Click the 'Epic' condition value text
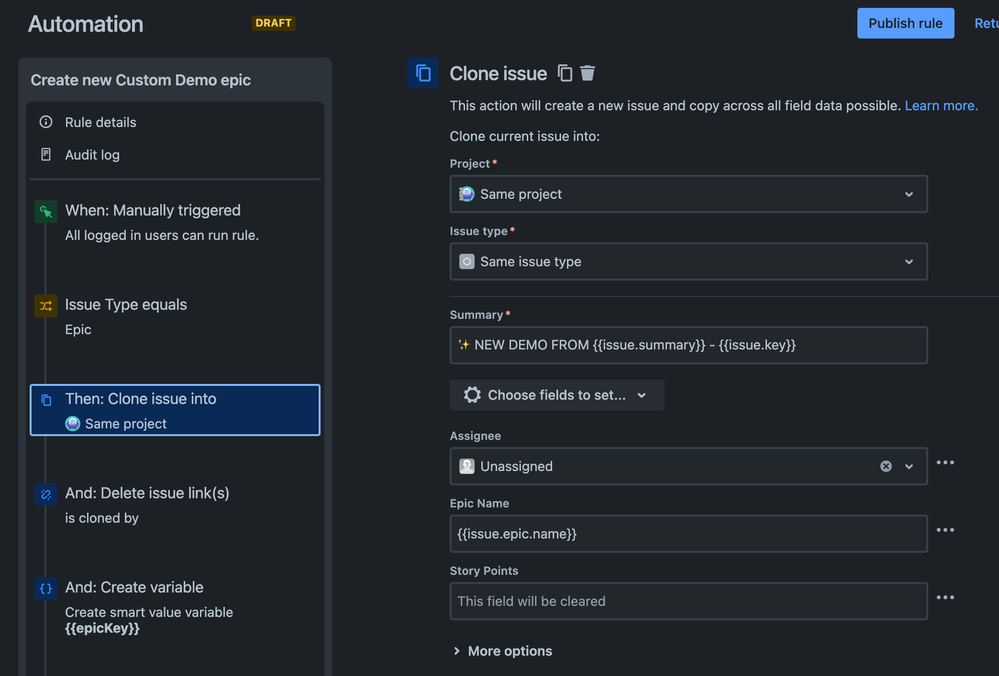 click(x=78, y=330)
